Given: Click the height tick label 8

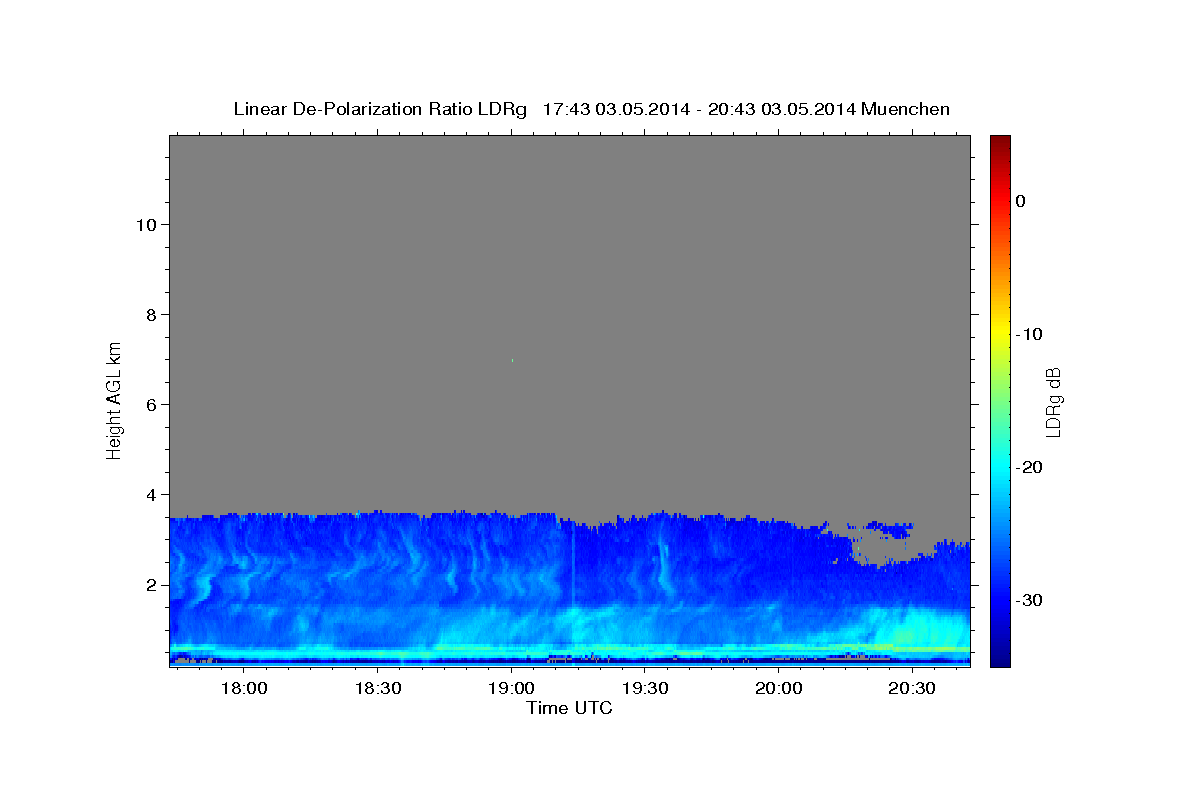Looking at the screenshot, I should (x=149, y=314).
